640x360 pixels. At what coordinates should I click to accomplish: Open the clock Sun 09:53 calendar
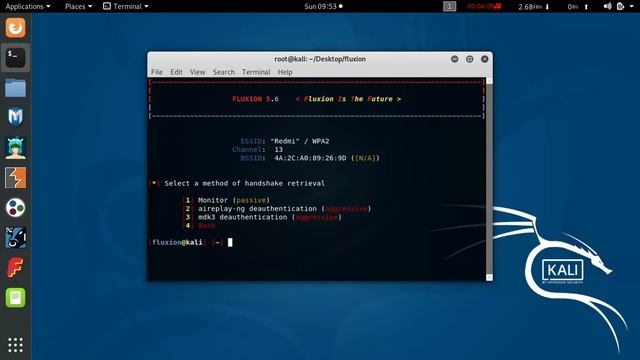coord(323,6)
